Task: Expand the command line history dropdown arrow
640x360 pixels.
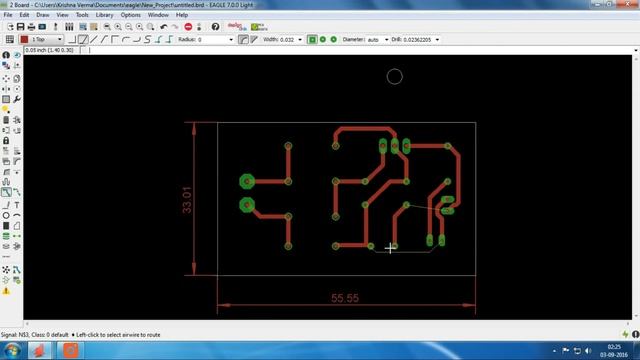Action: pyautogui.click(x=636, y=50)
